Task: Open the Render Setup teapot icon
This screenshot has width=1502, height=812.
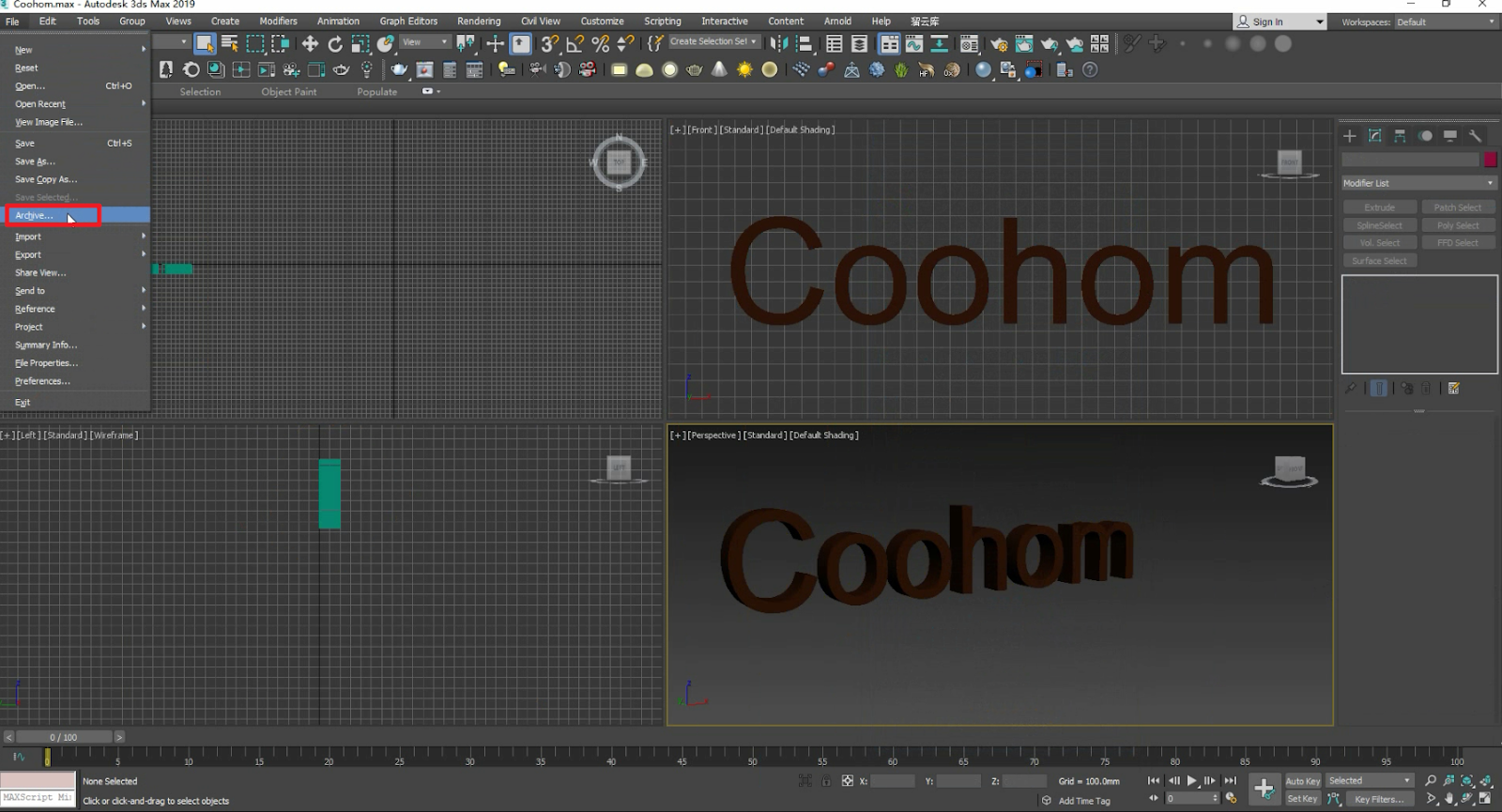Action: (999, 43)
